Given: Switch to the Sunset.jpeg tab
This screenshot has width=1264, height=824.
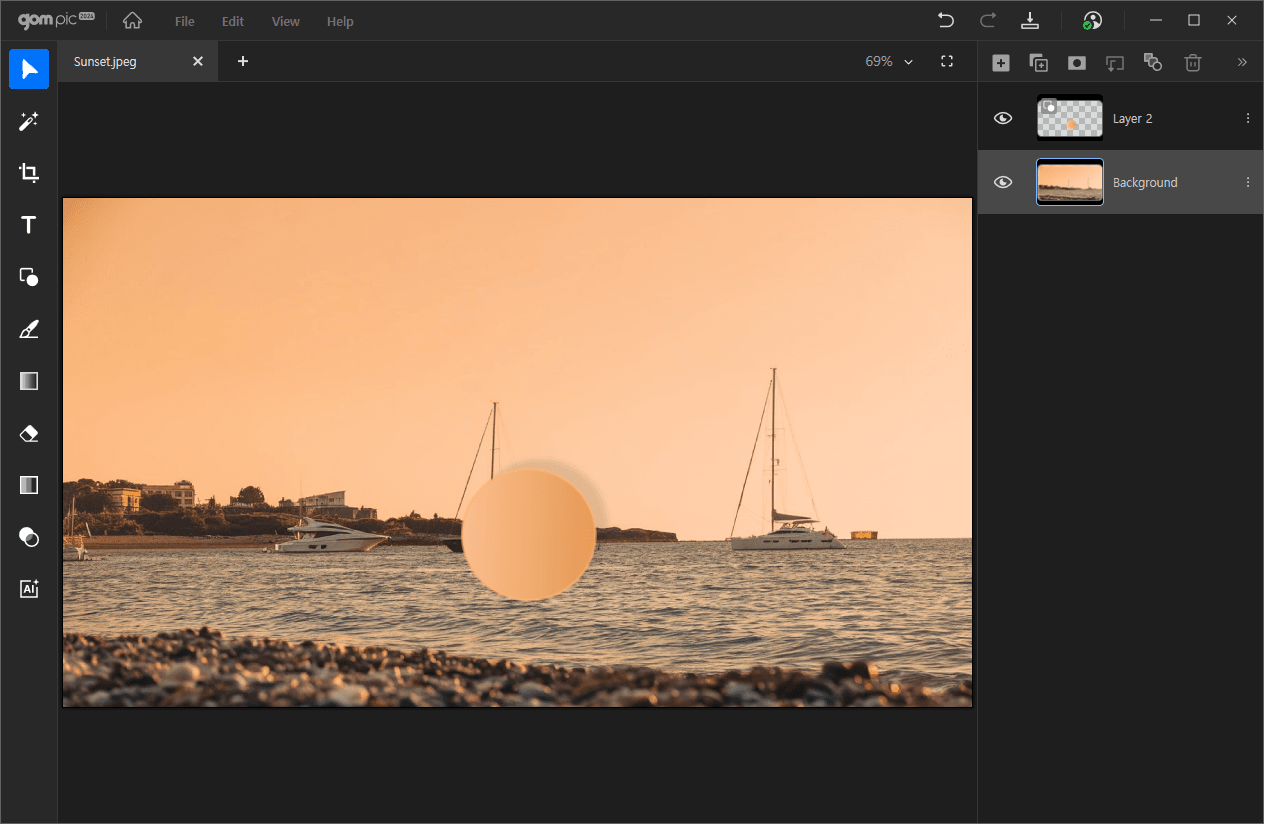Looking at the screenshot, I should (x=106, y=61).
